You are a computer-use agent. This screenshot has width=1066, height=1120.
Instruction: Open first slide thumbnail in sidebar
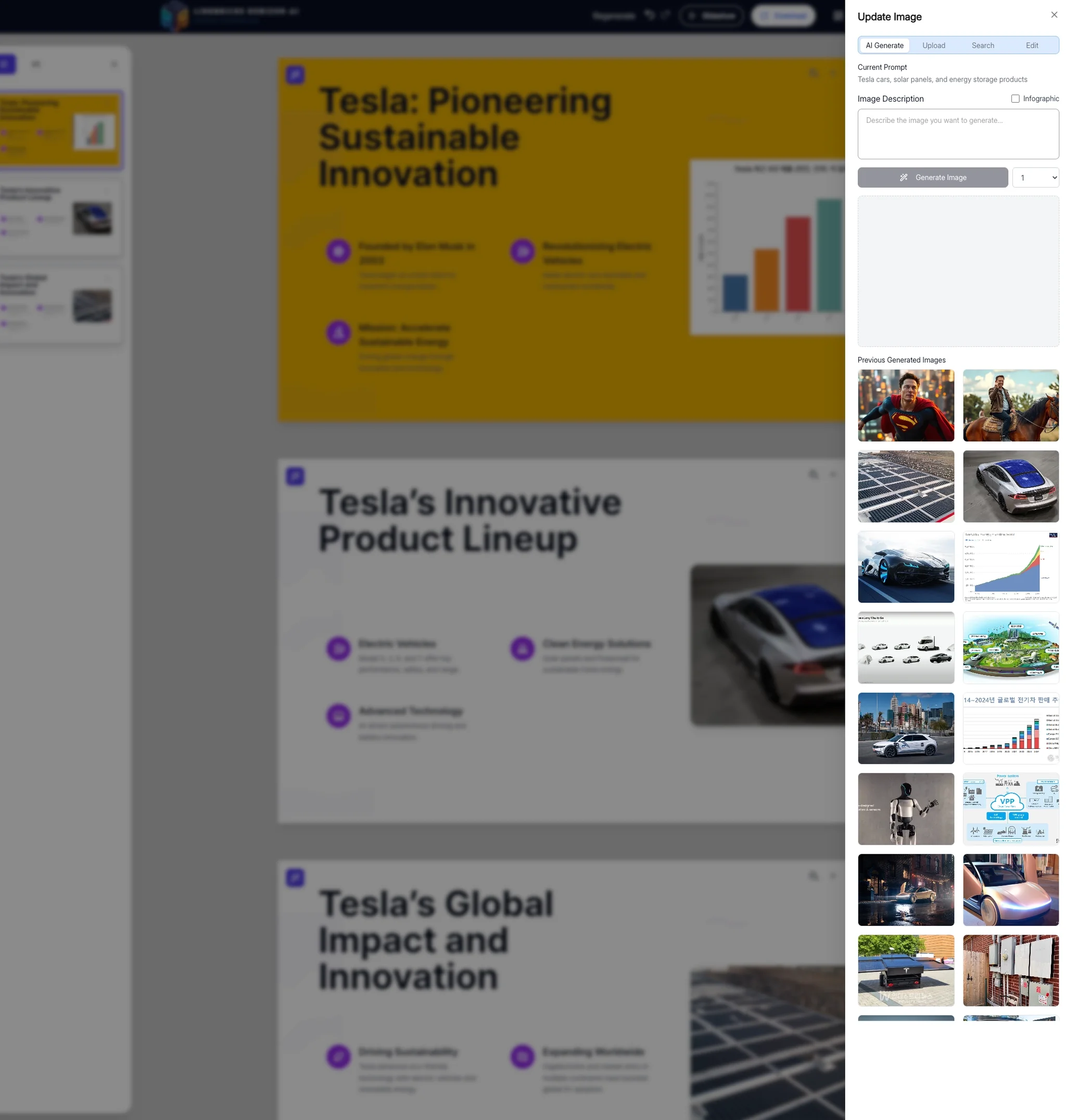60,130
